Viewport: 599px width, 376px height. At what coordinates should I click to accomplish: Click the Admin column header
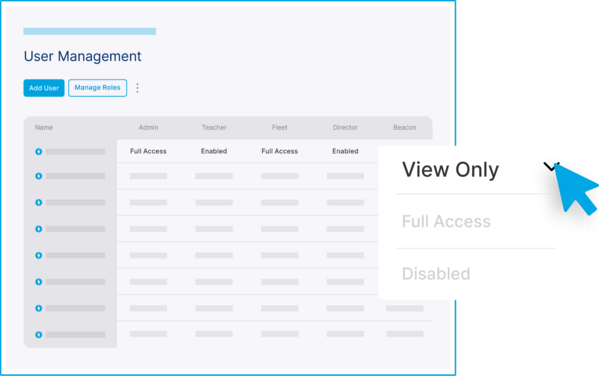(148, 127)
